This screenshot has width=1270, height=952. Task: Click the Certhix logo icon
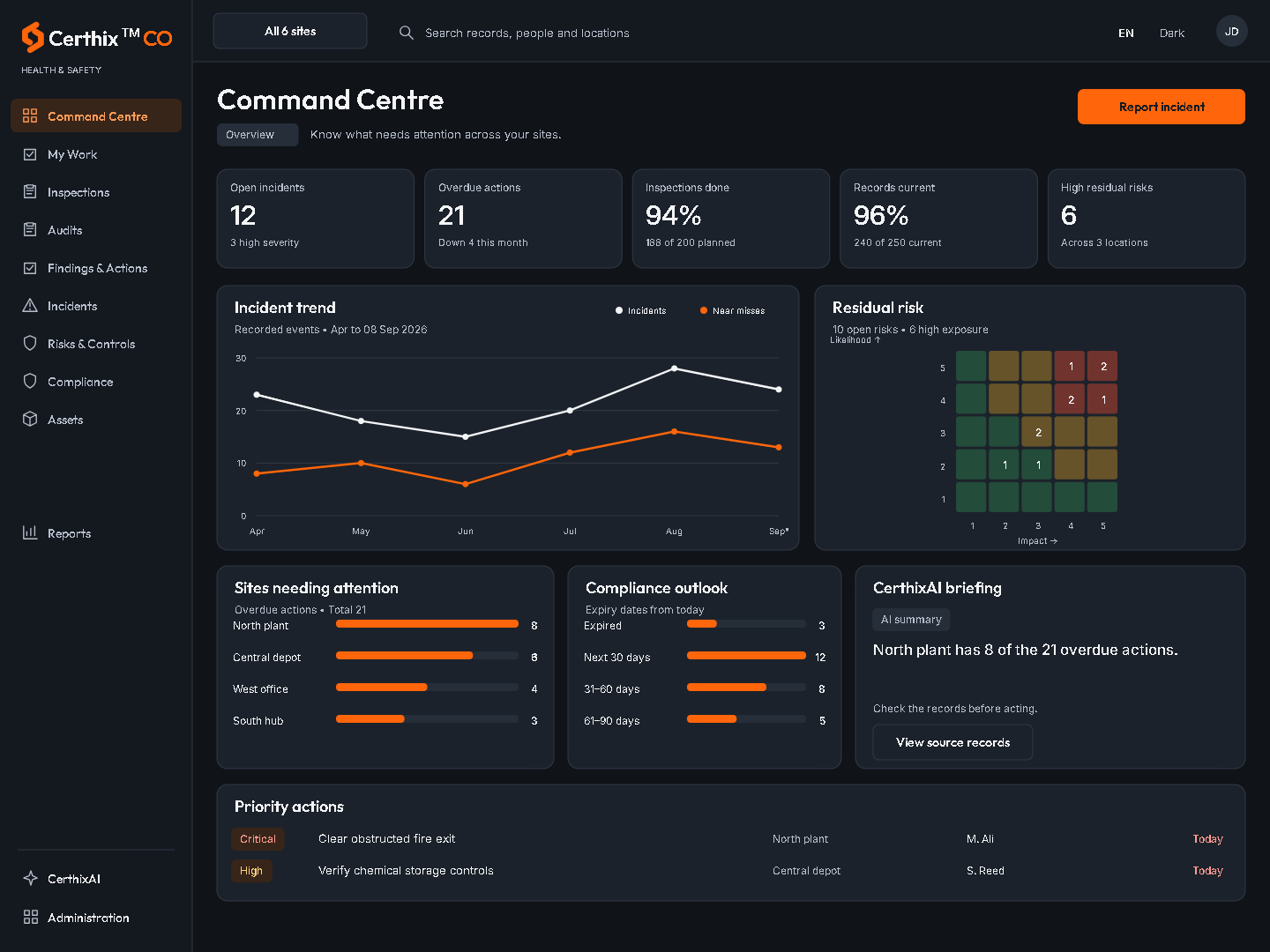(33, 37)
